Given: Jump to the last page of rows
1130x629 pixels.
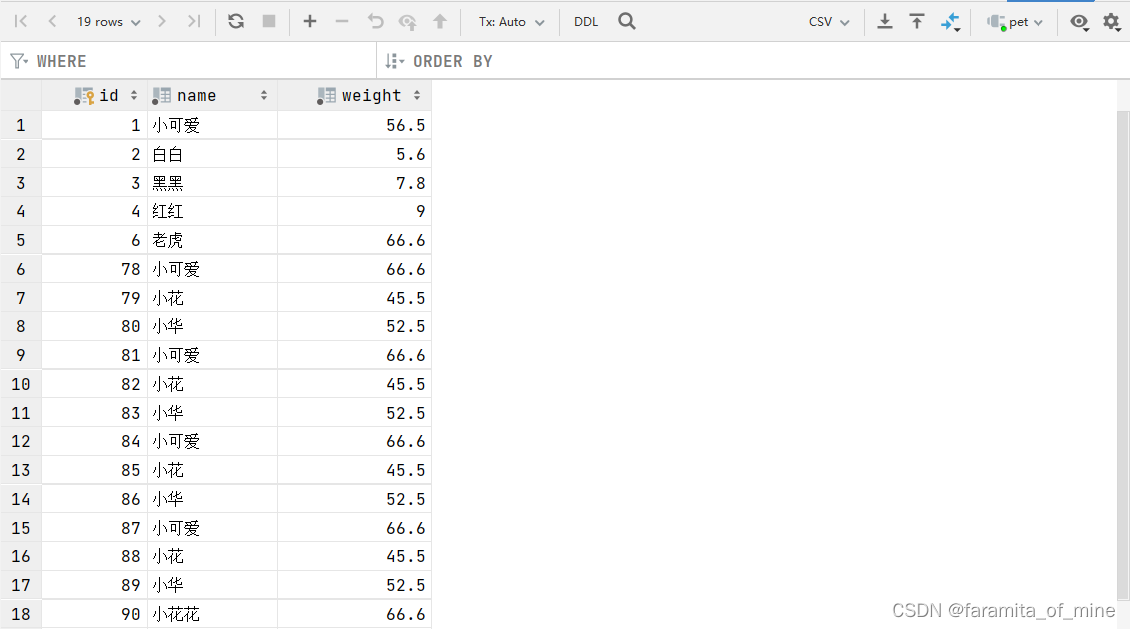Looking at the screenshot, I should pos(193,22).
